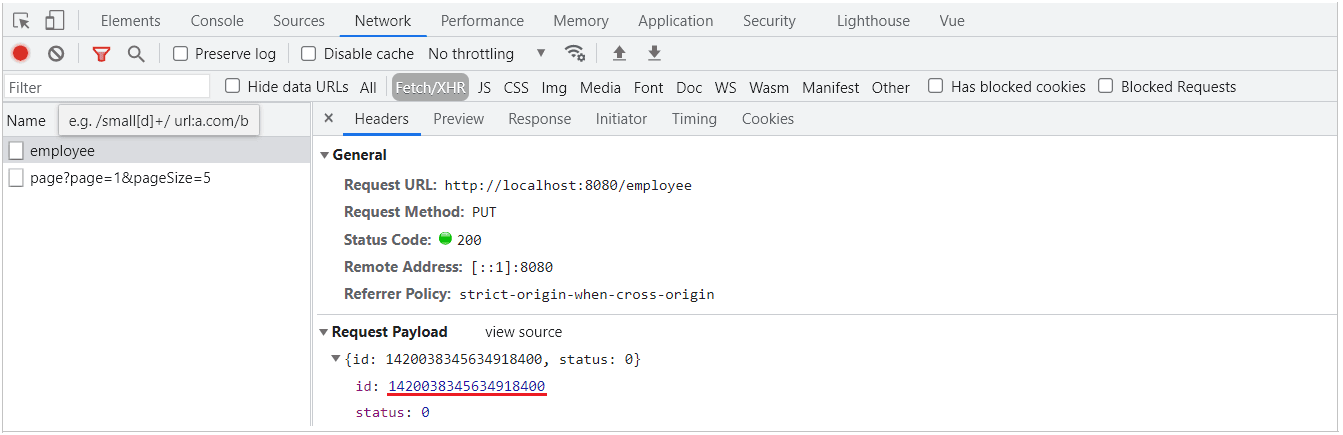Open the No throttling dropdown
The width and height of the screenshot is (1343, 435).
click(x=487, y=54)
